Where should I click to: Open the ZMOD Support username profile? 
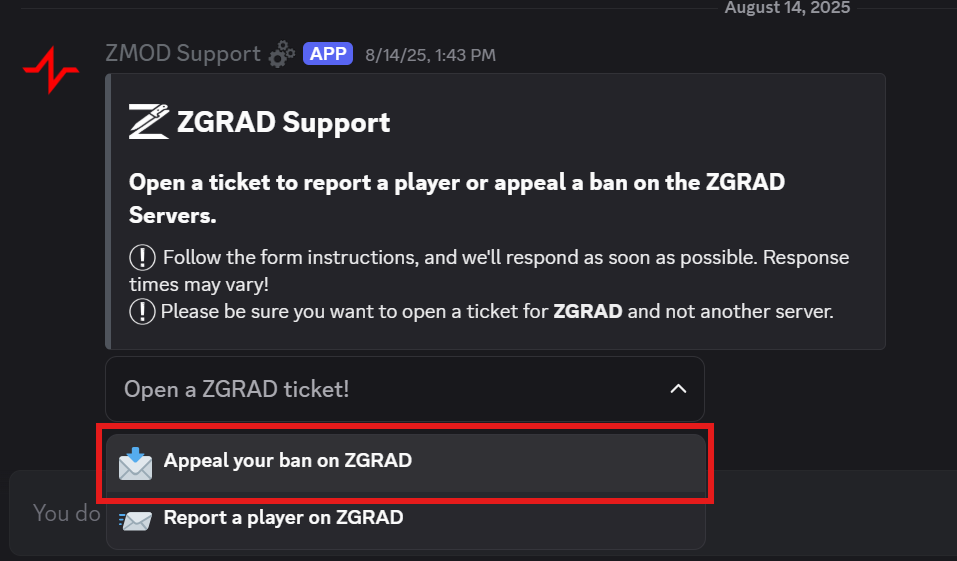tap(183, 54)
